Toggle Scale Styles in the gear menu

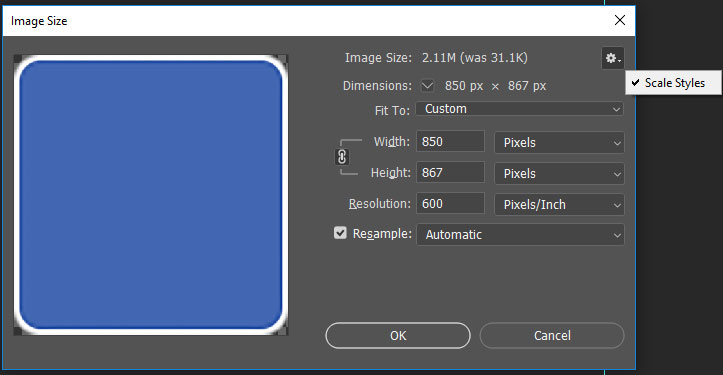pyautogui.click(x=673, y=83)
